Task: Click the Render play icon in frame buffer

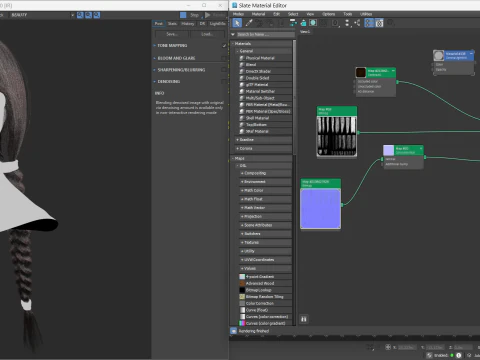Action: pos(208,15)
